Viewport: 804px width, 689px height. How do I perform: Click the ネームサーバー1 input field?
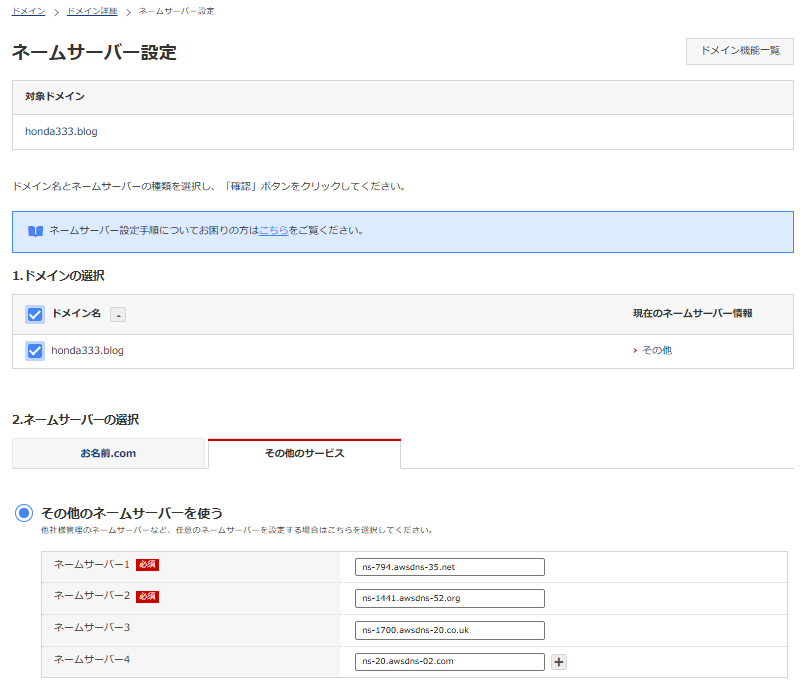coord(450,567)
